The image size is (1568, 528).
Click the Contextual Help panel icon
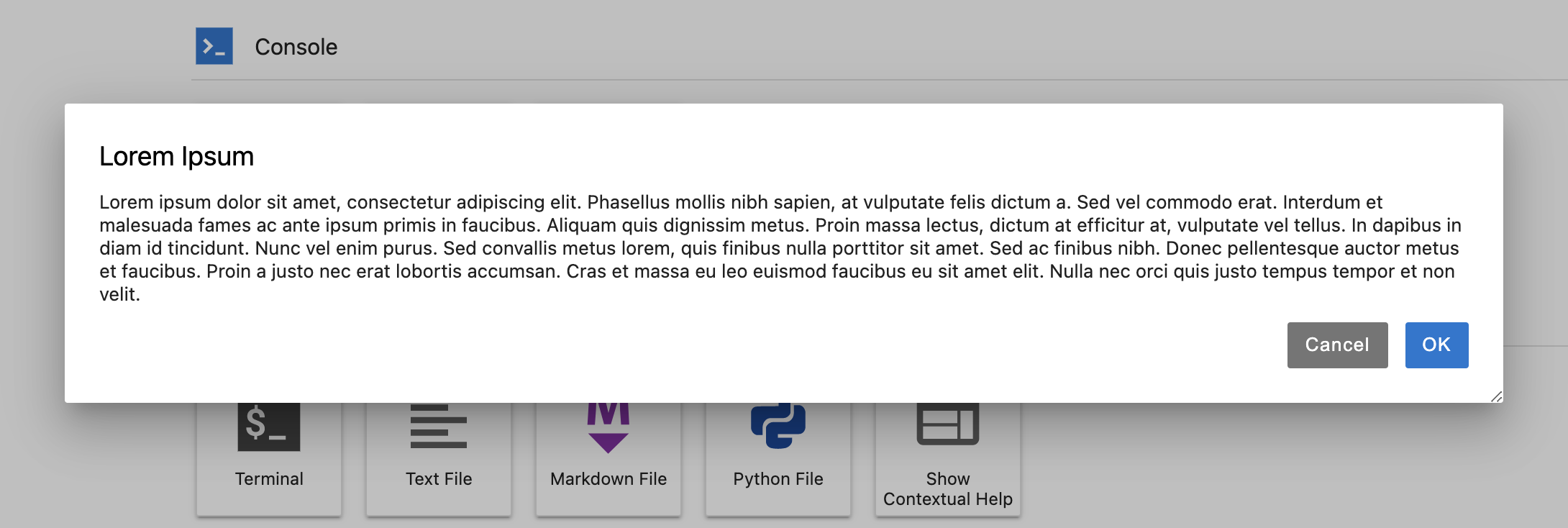click(947, 424)
